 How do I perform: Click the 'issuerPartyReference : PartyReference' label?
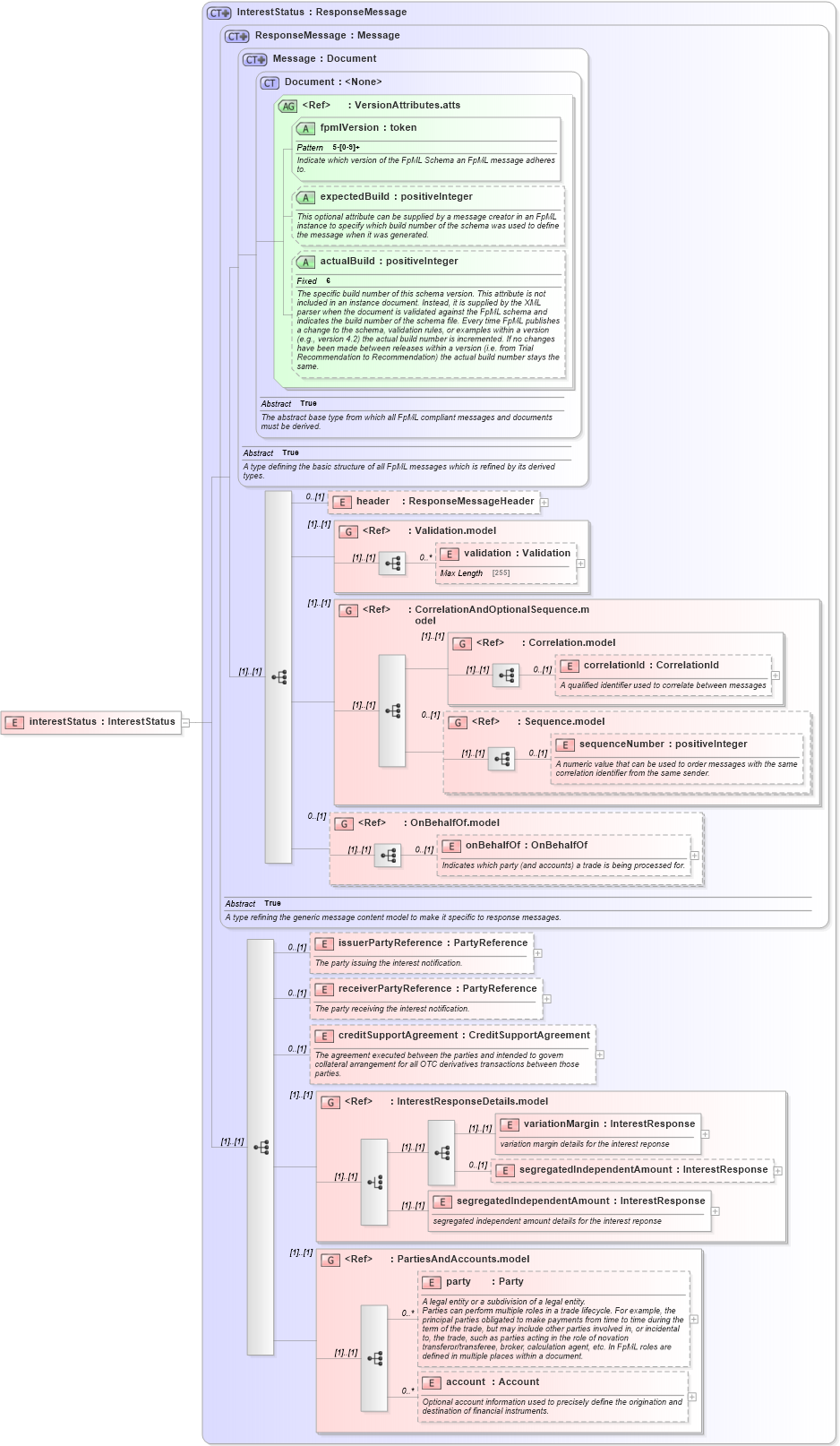pos(433,943)
